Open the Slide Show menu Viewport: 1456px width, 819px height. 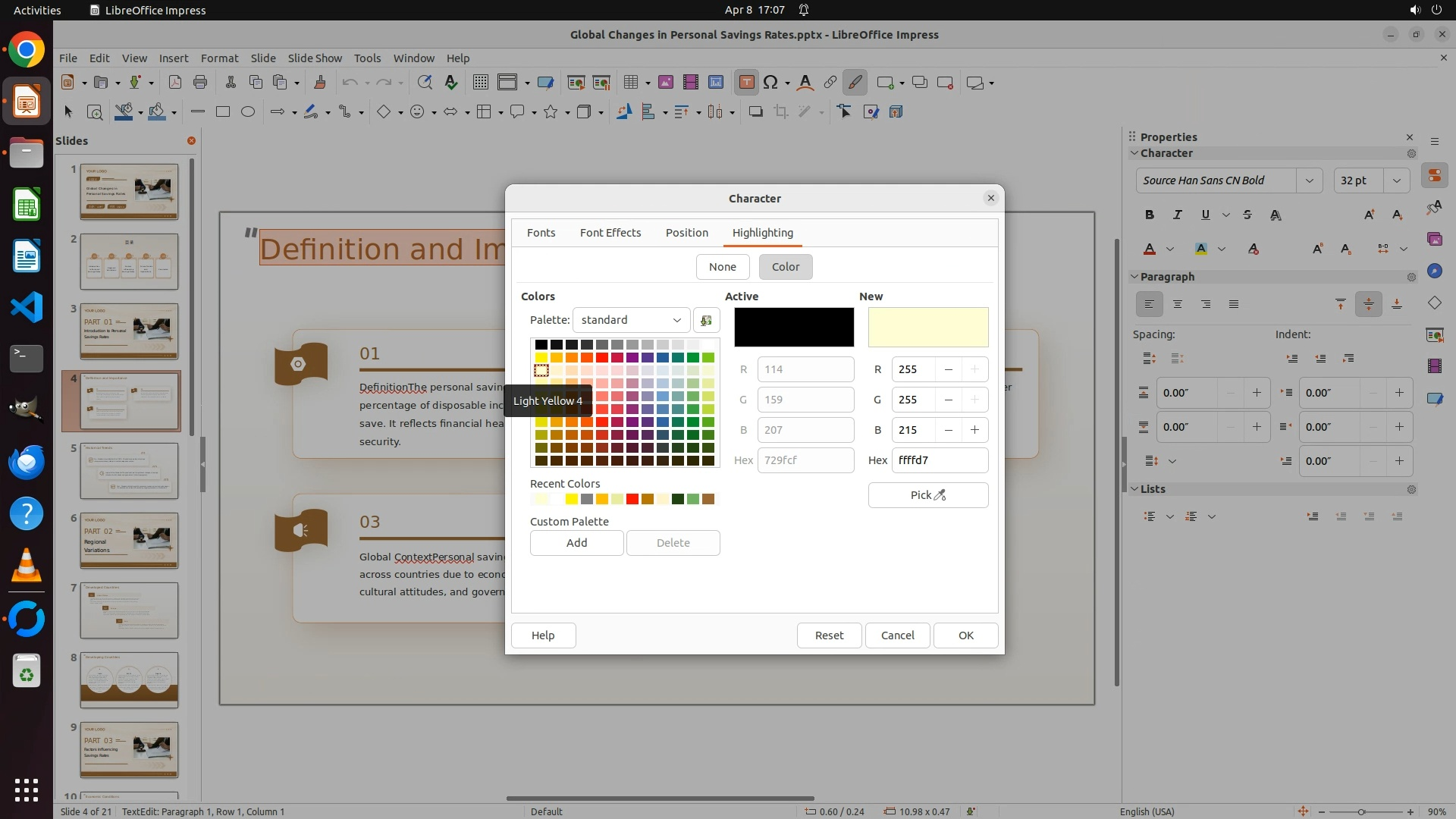pyautogui.click(x=314, y=58)
